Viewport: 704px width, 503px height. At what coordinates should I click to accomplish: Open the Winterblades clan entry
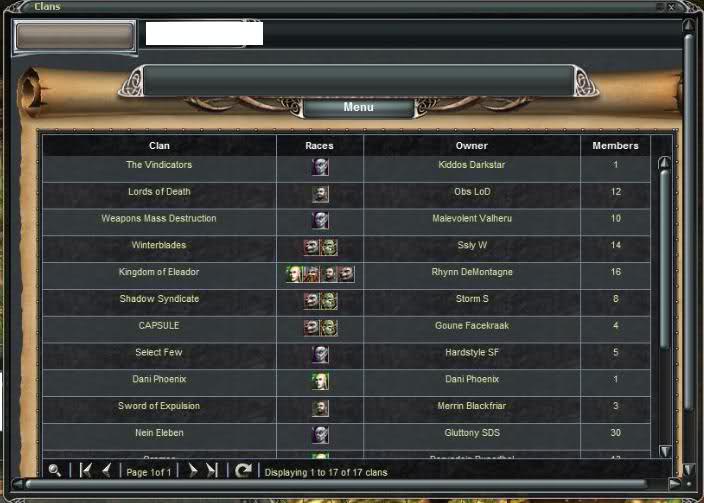click(159, 245)
